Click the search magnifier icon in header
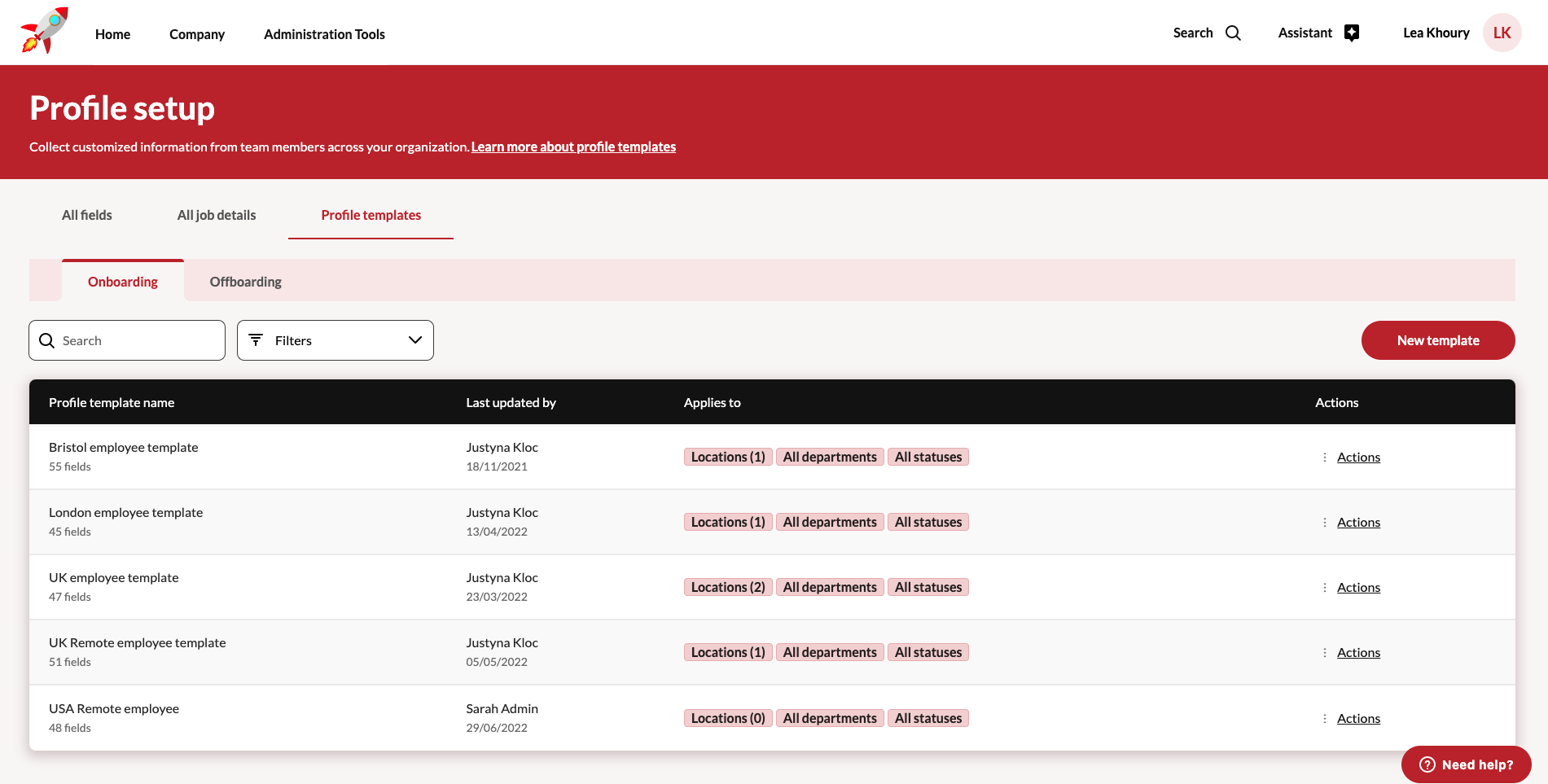Image resolution: width=1548 pixels, height=784 pixels. click(1233, 33)
